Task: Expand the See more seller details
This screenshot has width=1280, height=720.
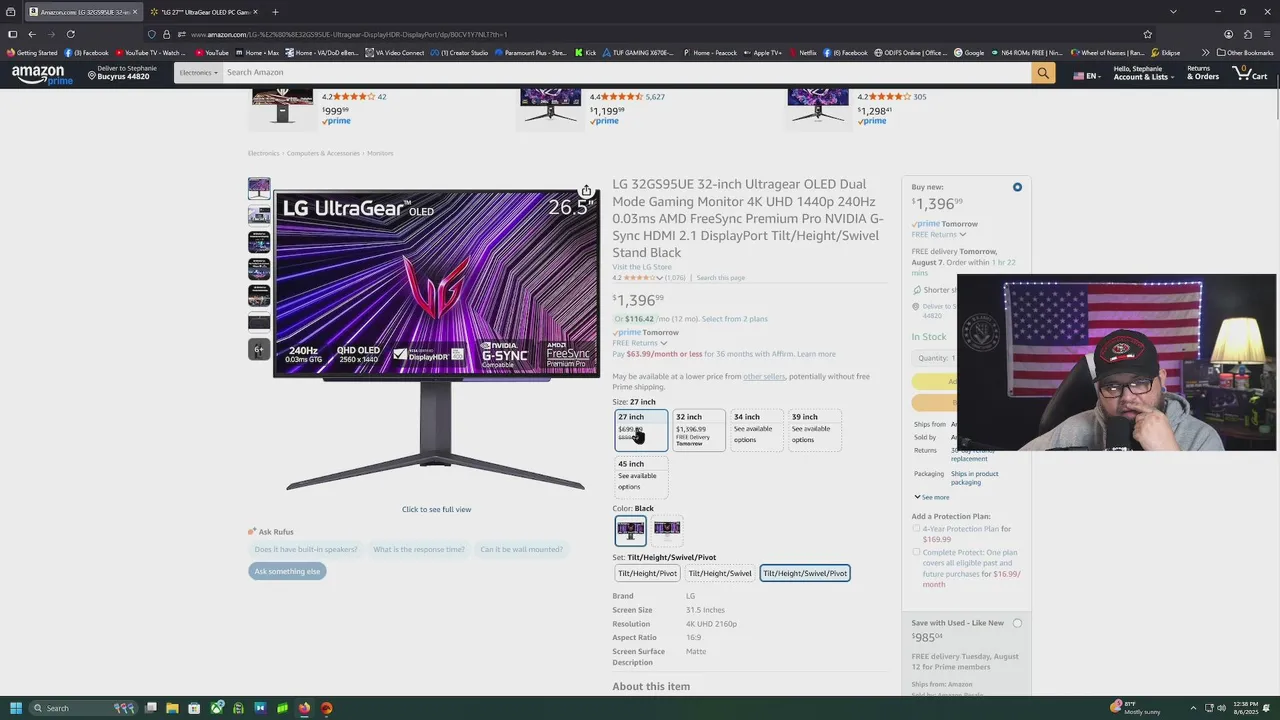Action: pyautogui.click(x=931, y=497)
